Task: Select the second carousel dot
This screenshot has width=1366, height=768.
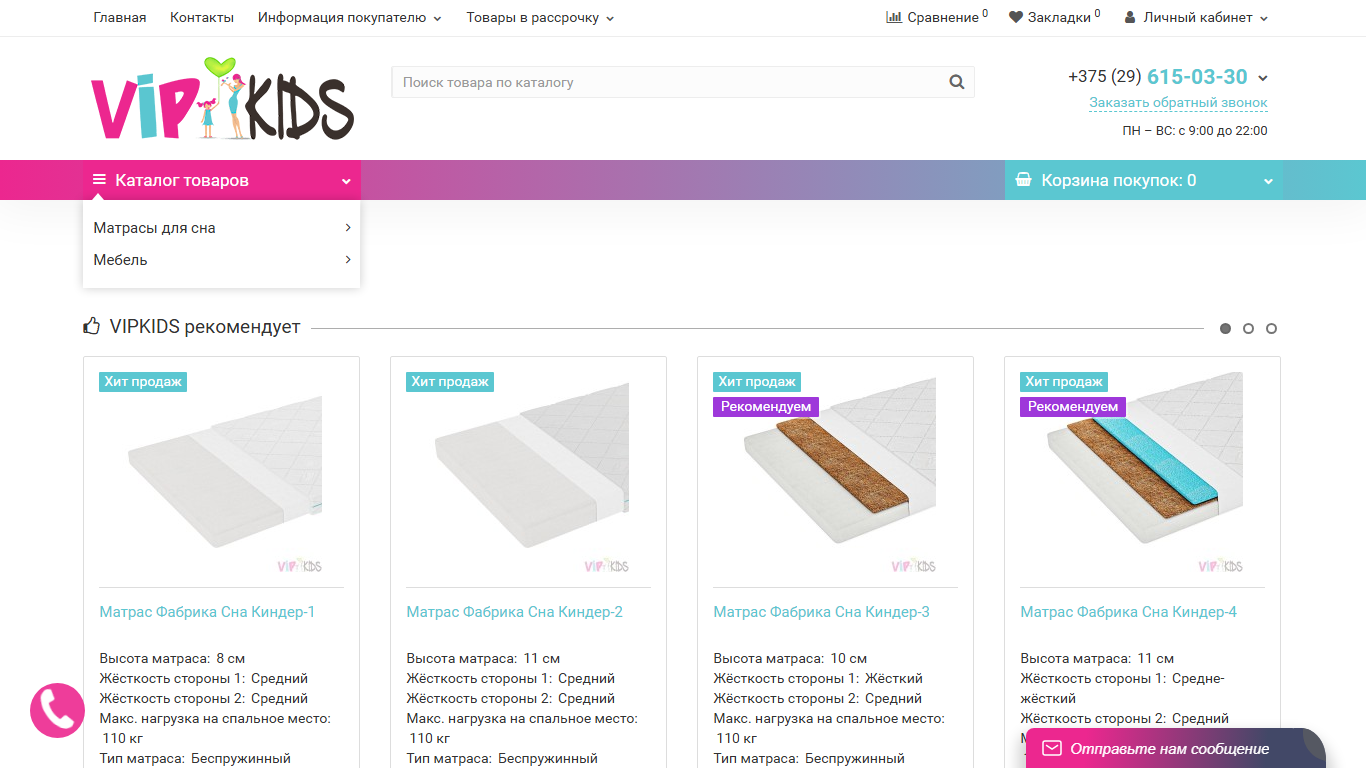Action: click(1248, 328)
